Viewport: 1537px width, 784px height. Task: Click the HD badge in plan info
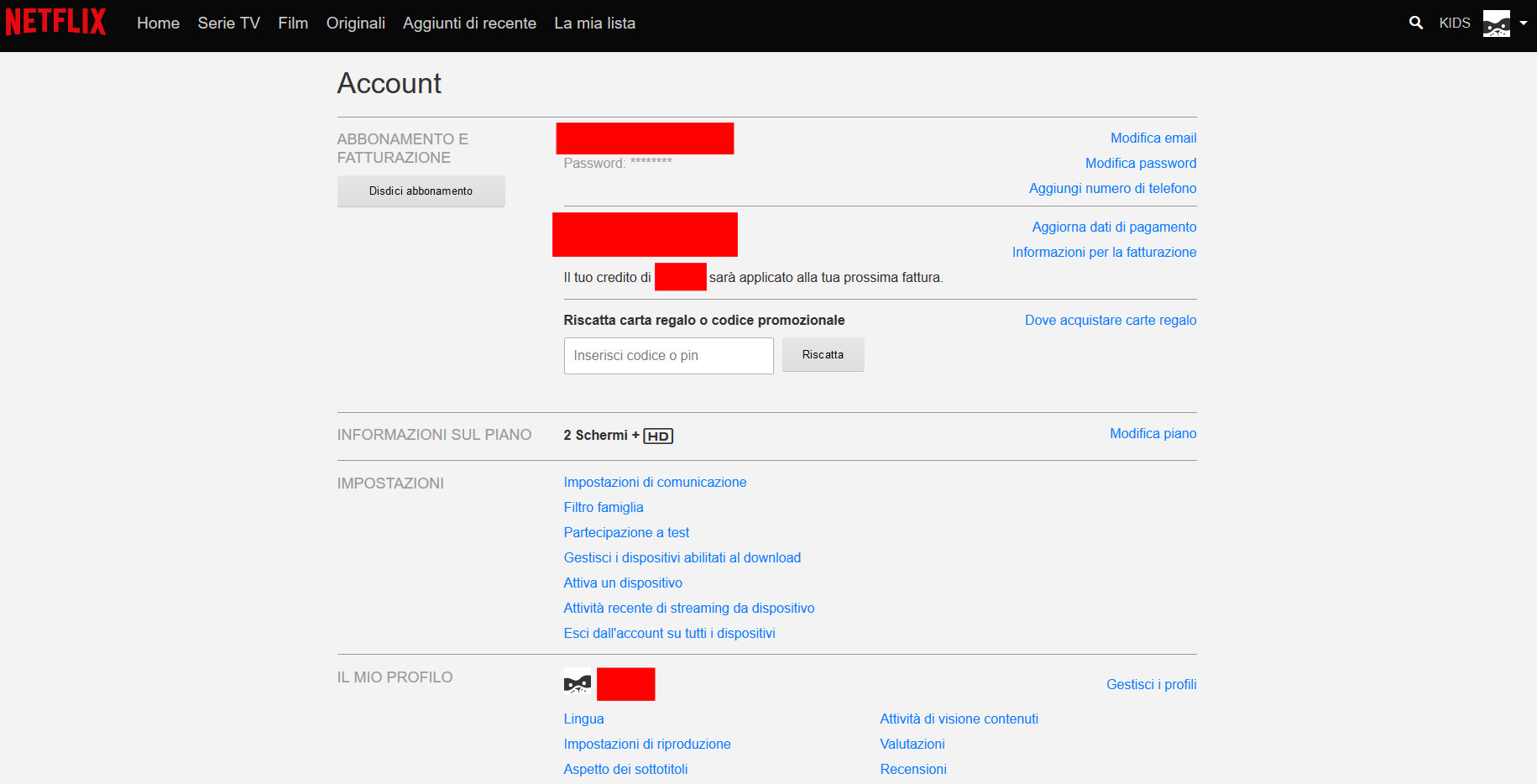pos(658,436)
